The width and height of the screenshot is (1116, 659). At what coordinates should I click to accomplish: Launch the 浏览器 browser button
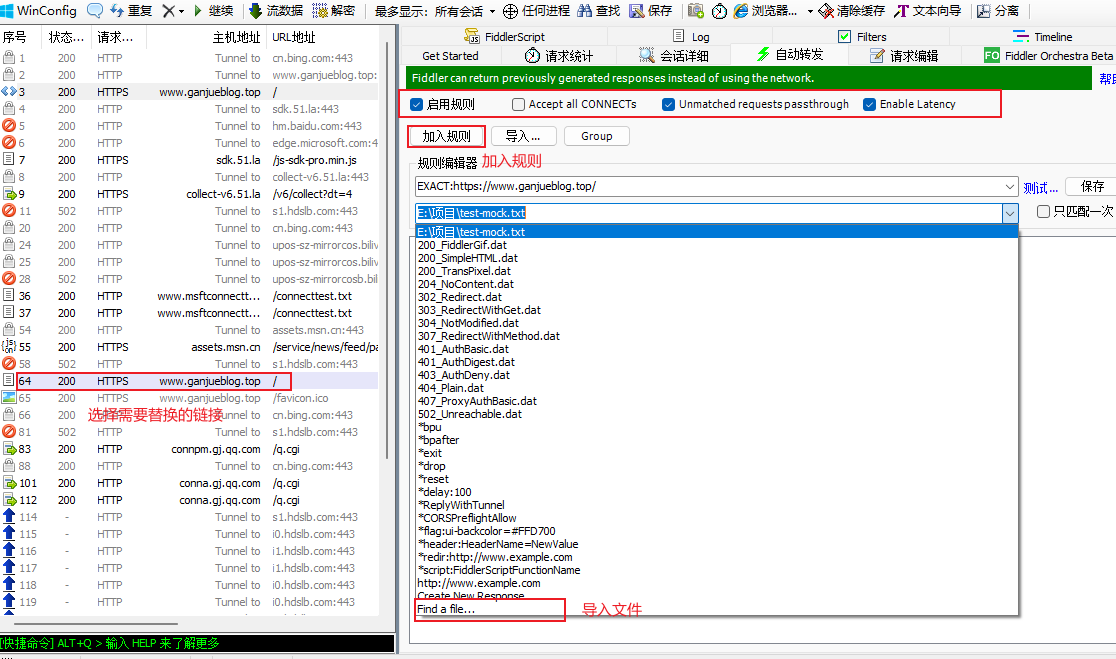click(765, 11)
